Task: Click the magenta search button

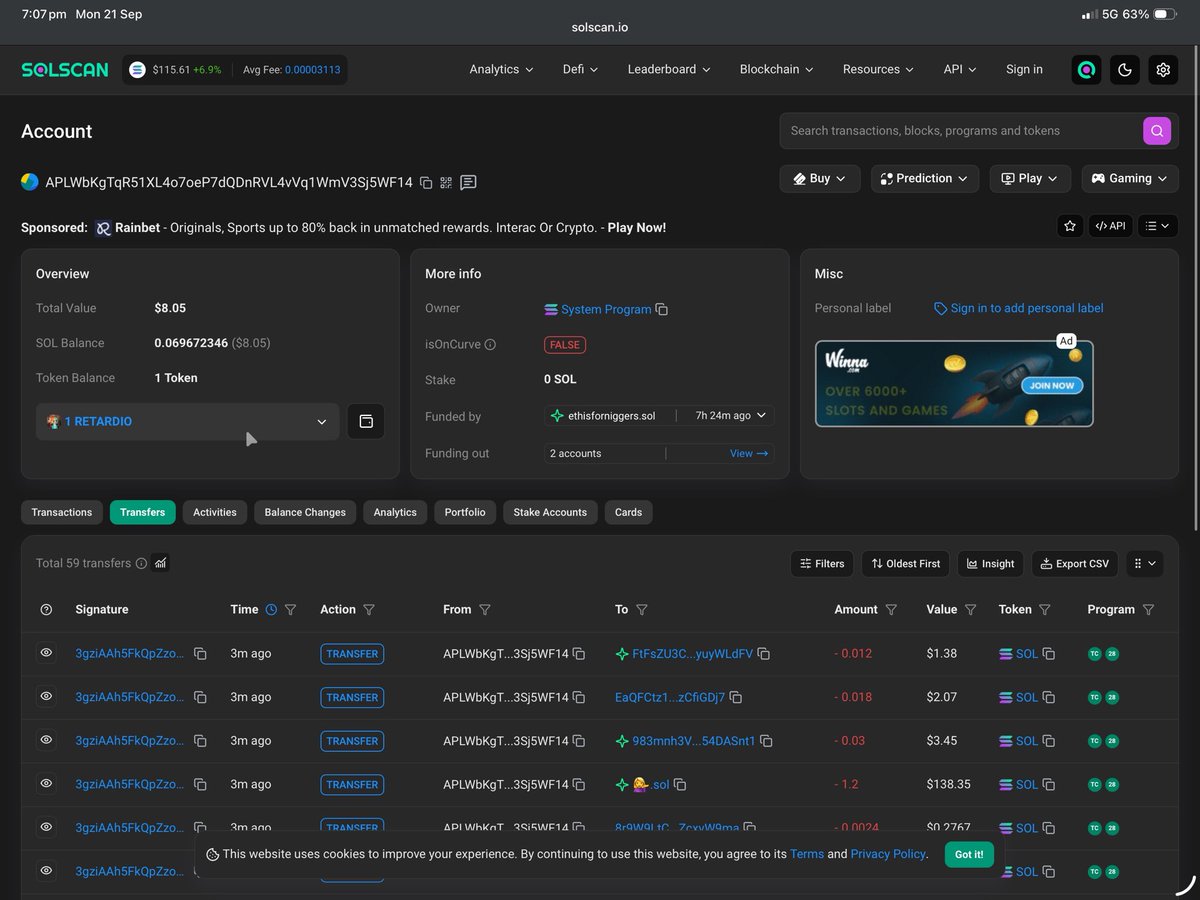Action: point(1157,131)
